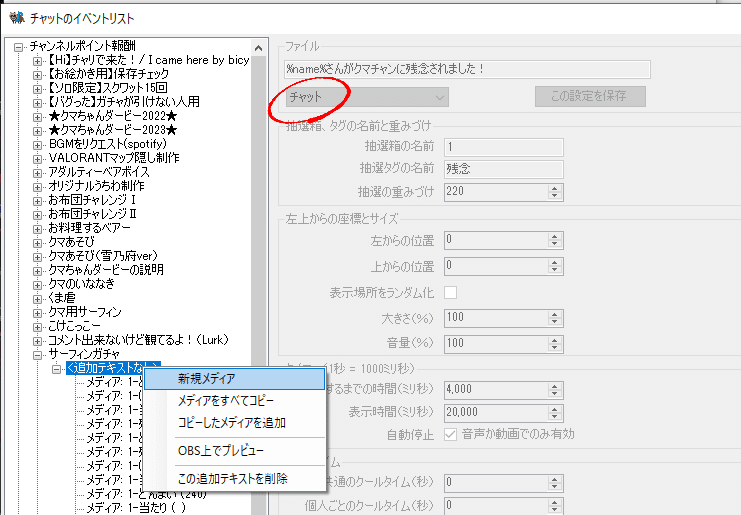Select コピーしたメディアを追加 menu entry

point(234,422)
